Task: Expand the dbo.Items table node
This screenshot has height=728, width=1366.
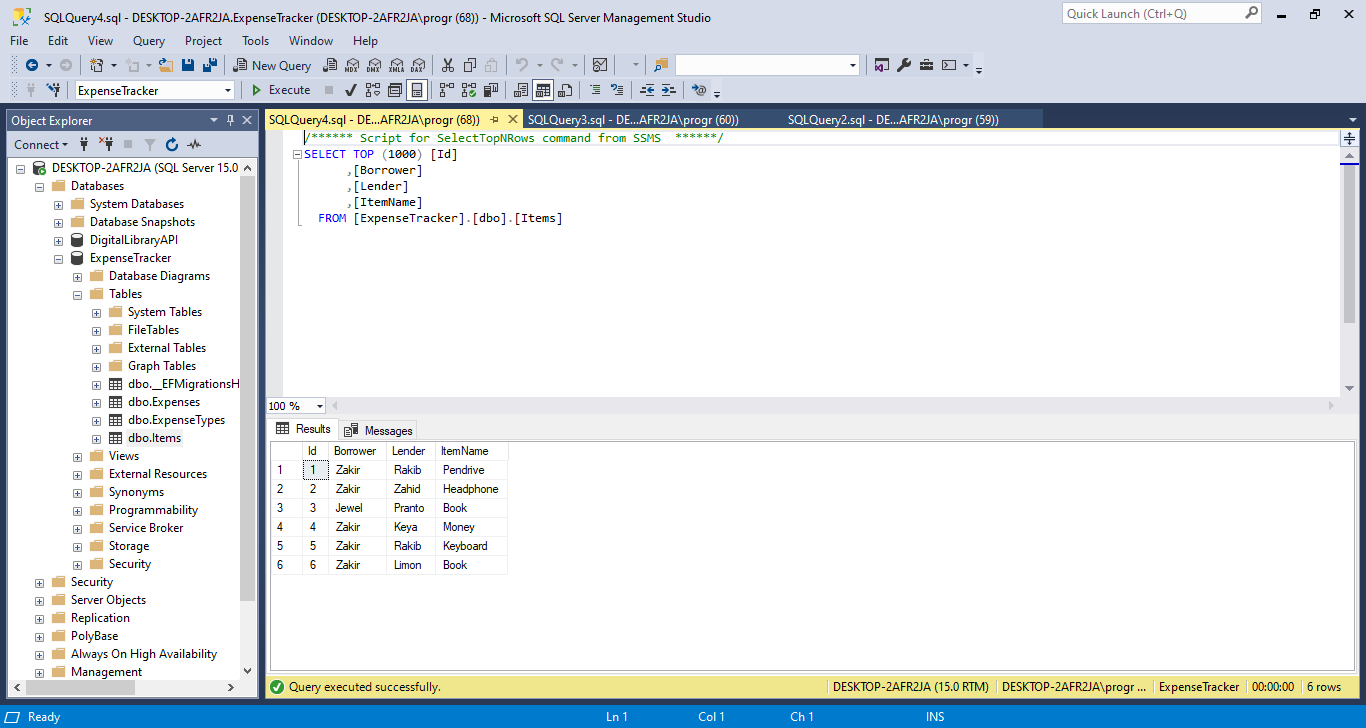Action: tap(97, 438)
